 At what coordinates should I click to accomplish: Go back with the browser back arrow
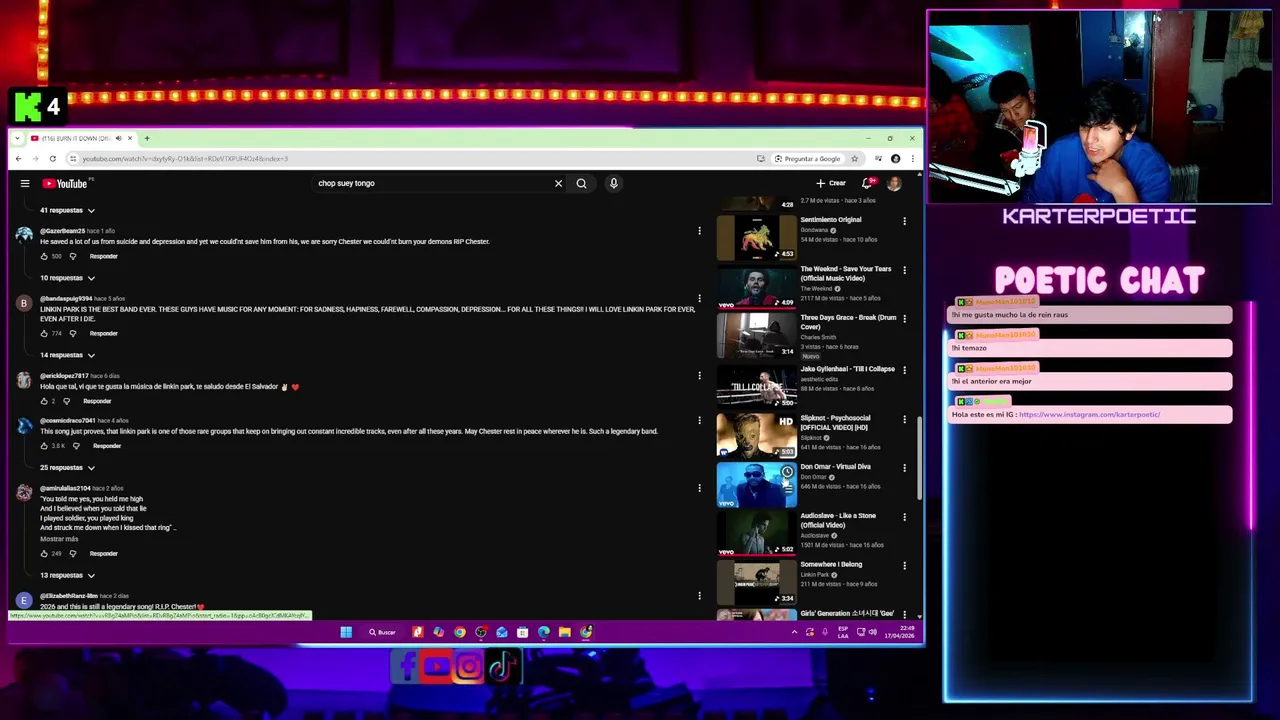[18, 159]
